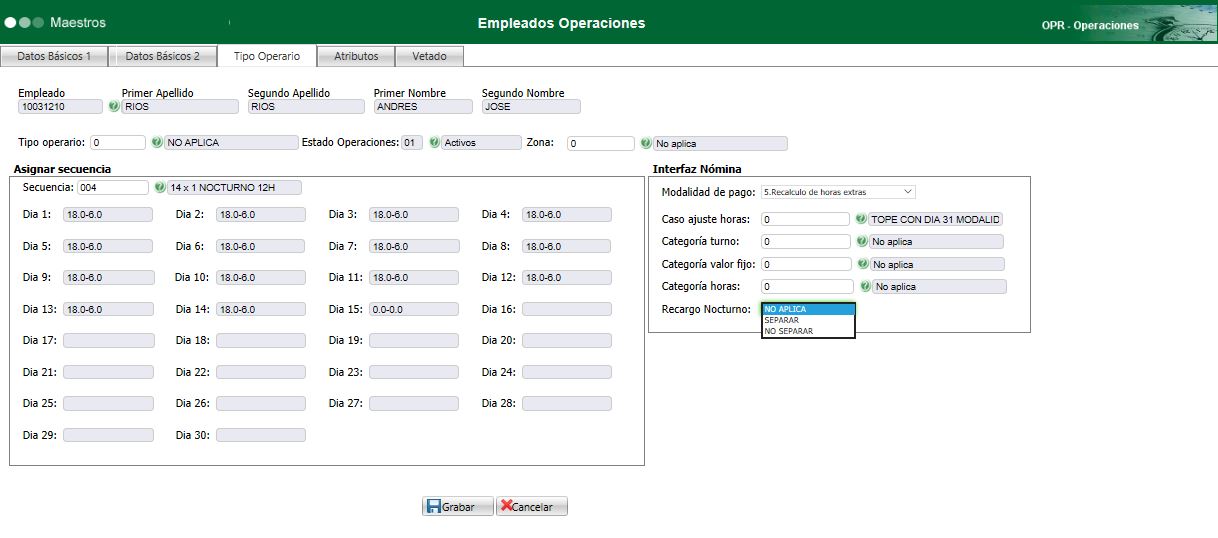Click the empty Dia 30 field
The height and width of the screenshot is (538, 1218).
[x=261, y=435]
